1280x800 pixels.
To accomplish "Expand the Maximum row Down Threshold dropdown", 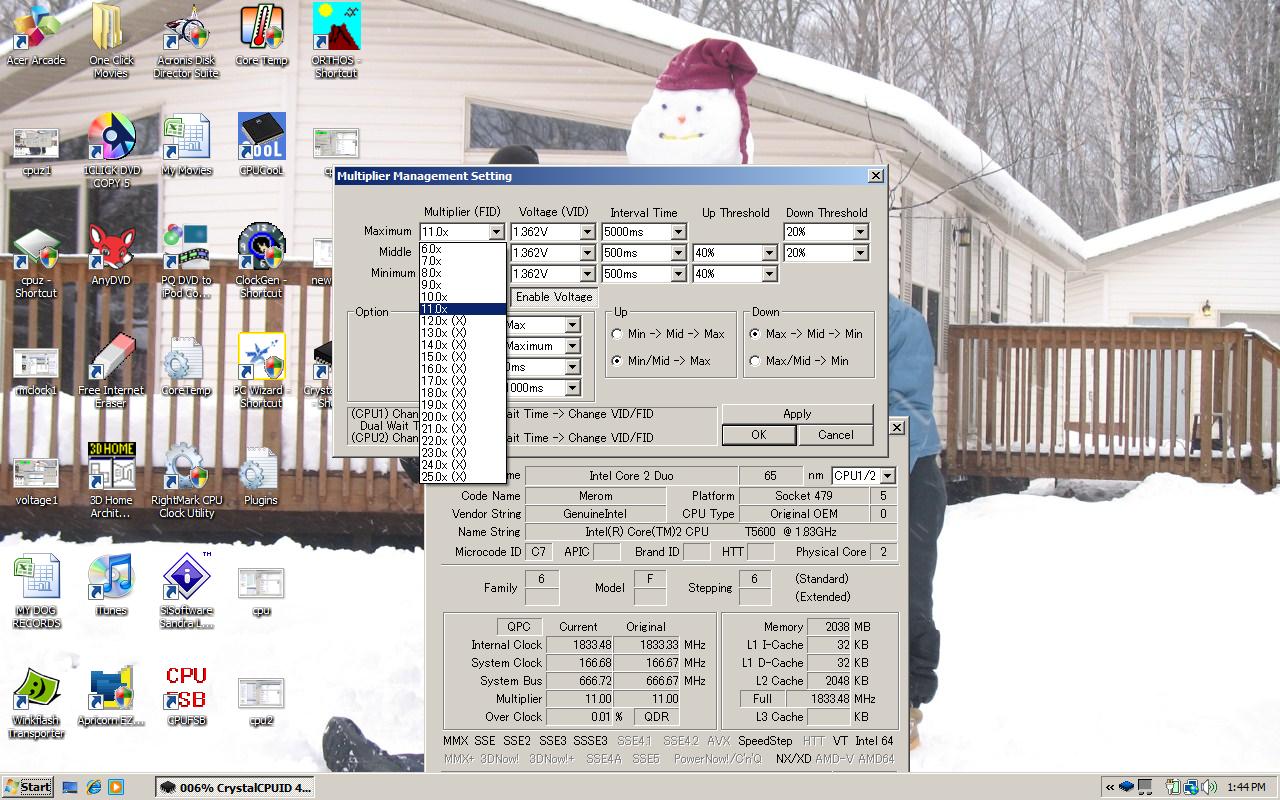I will pyautogui.click(x=860, y=232).
